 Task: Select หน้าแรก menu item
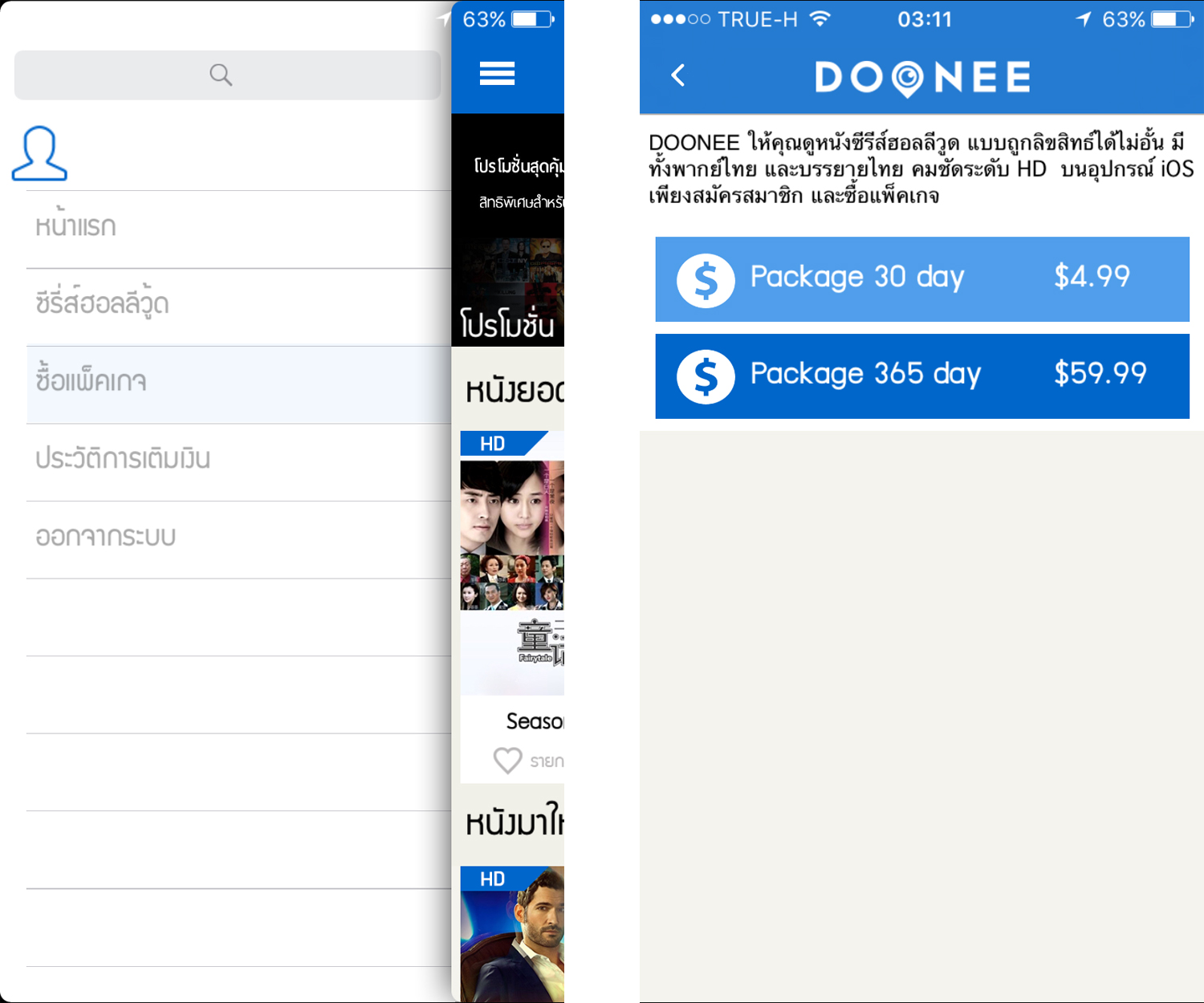coord(238,229)
